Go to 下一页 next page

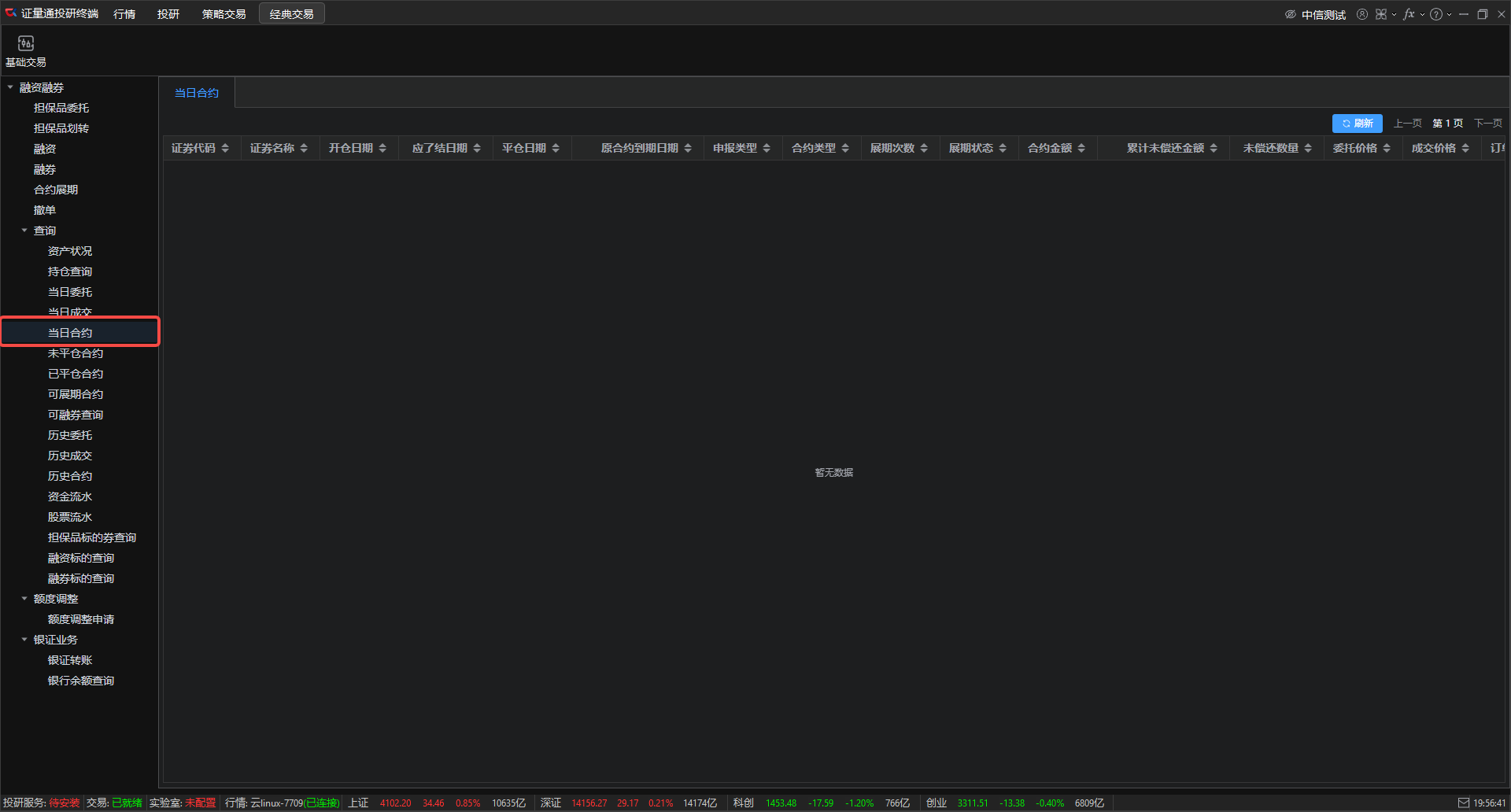click(x=1487, y=124)
